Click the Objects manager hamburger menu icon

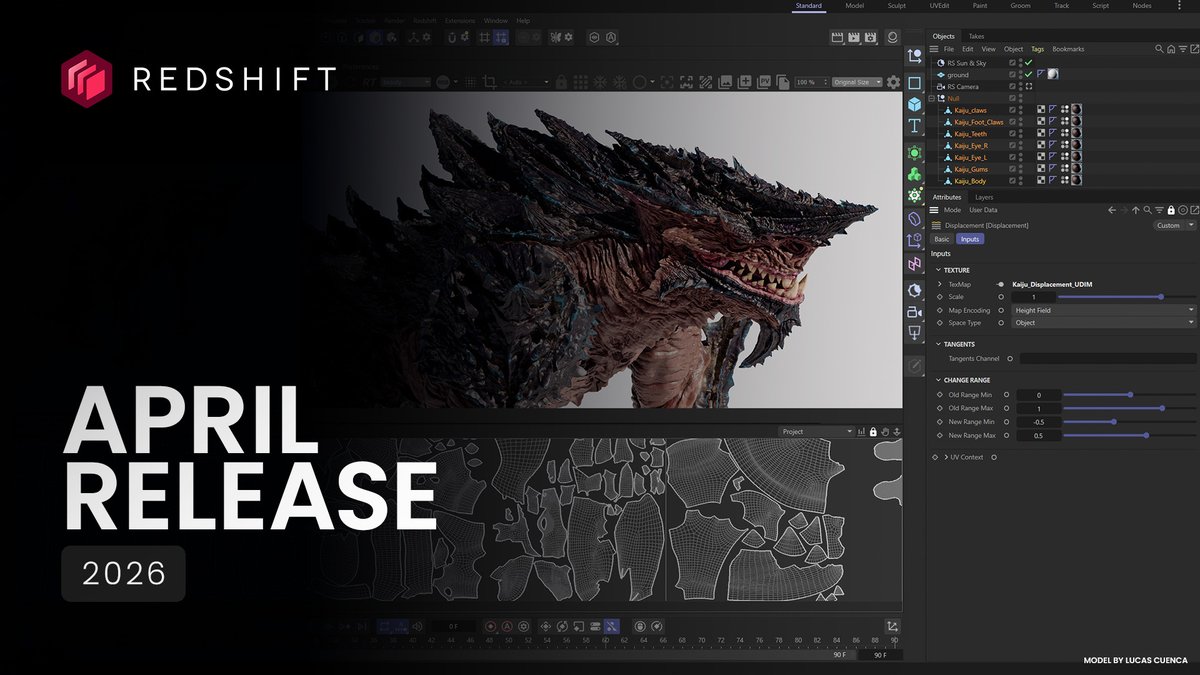tap(936, 49)
